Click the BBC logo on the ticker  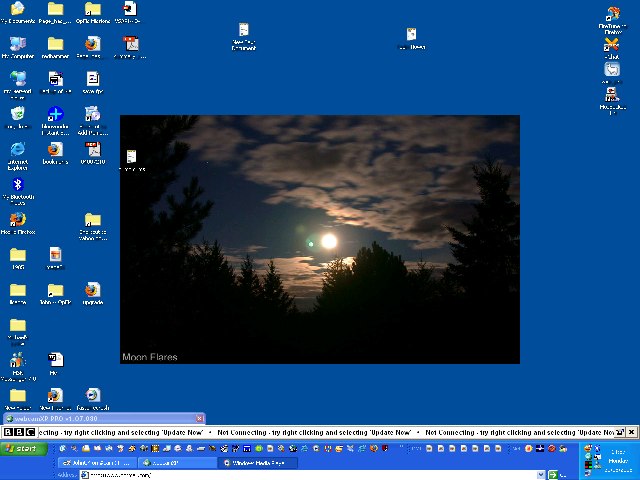tap(19, 432)
